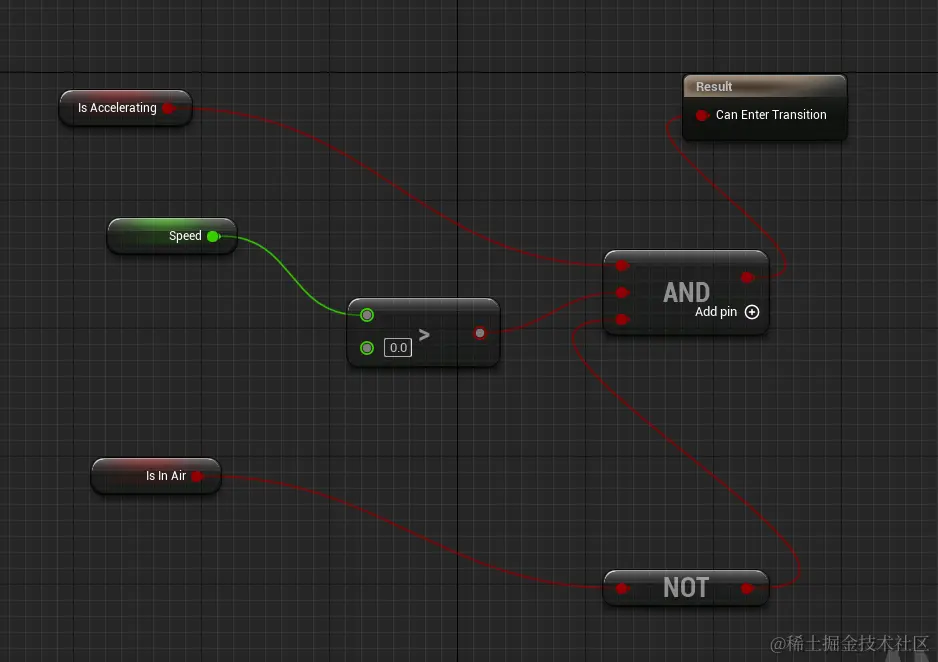The image size is (938, 662).
Task: Edit the 0.0 value field
Action: point(398,347)
